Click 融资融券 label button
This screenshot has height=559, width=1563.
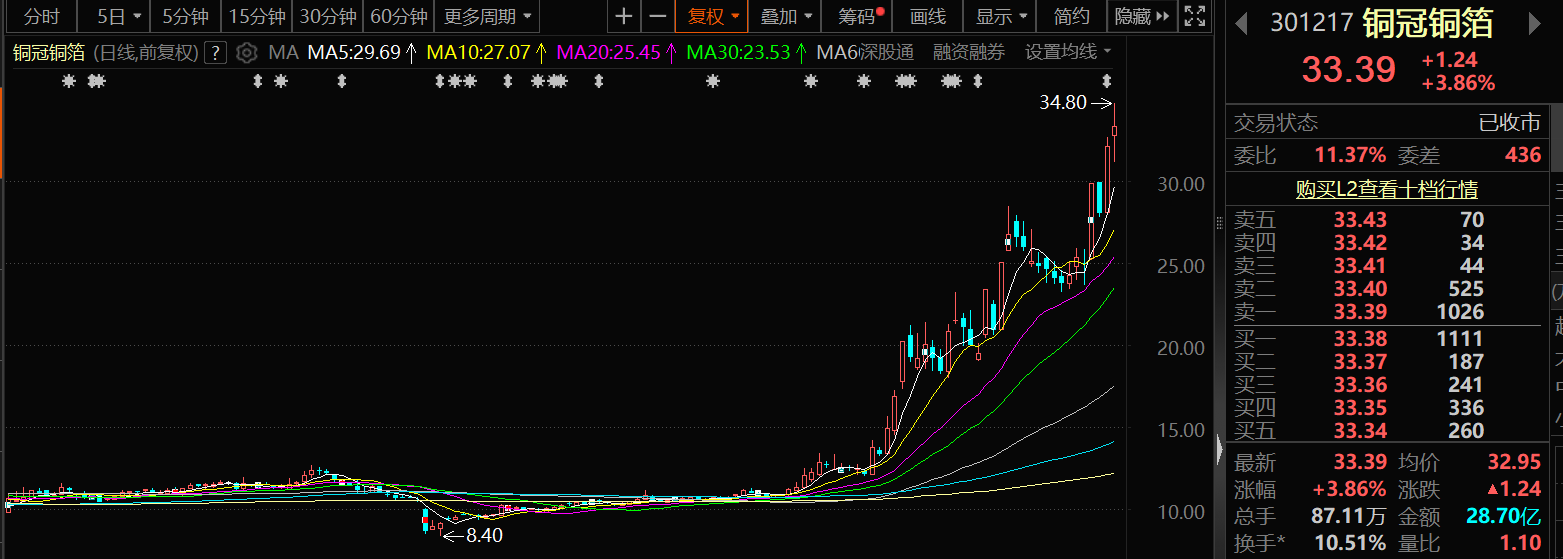tap(968, 52)
